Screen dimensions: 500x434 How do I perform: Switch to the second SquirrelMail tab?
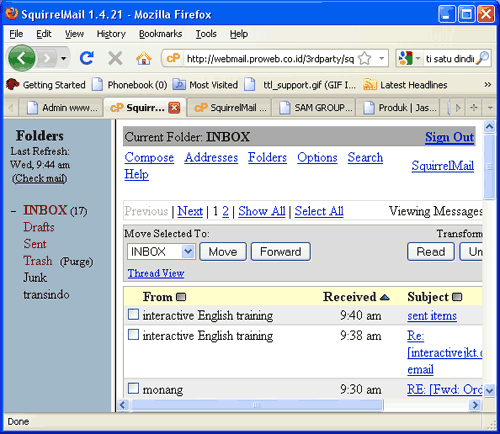(230, 108)
